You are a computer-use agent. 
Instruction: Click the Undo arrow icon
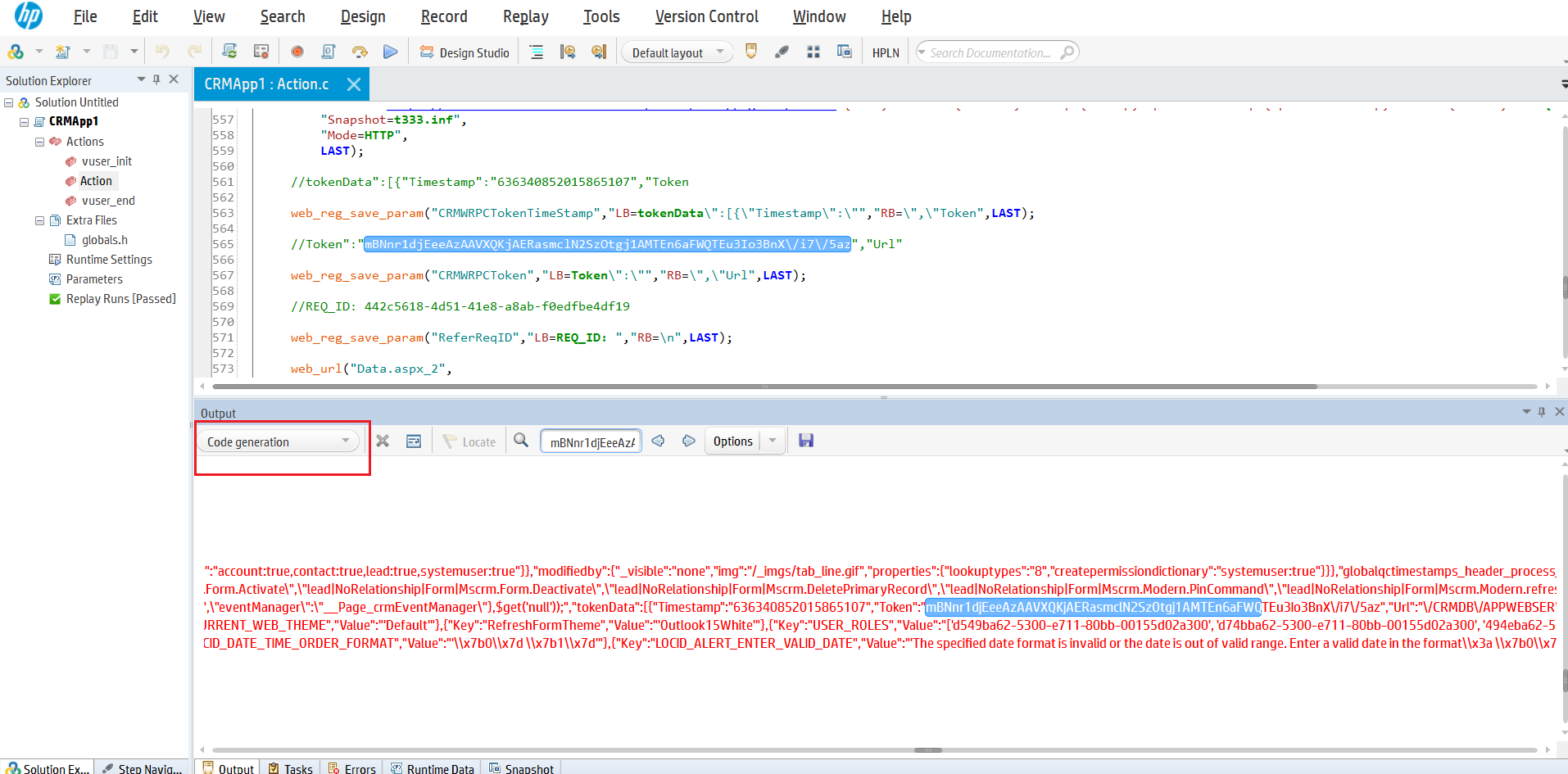162,52
